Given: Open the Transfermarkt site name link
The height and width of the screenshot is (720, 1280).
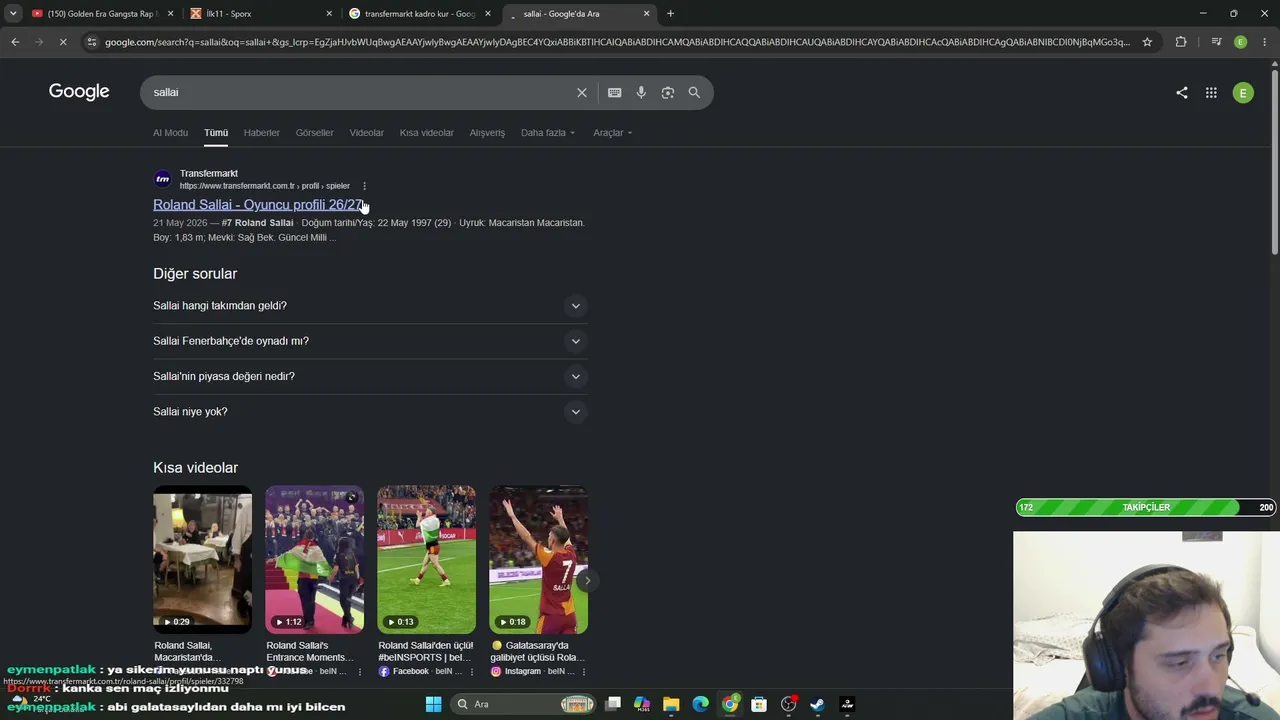Looking at the screenshot, I should pyautogui.click(x=209, y=174).
